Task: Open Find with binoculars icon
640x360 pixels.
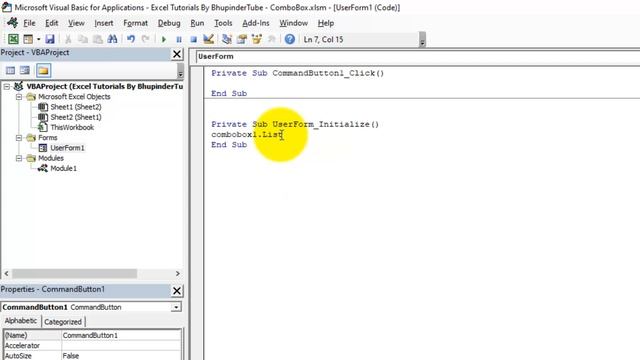Action: (x=112, y=39)
